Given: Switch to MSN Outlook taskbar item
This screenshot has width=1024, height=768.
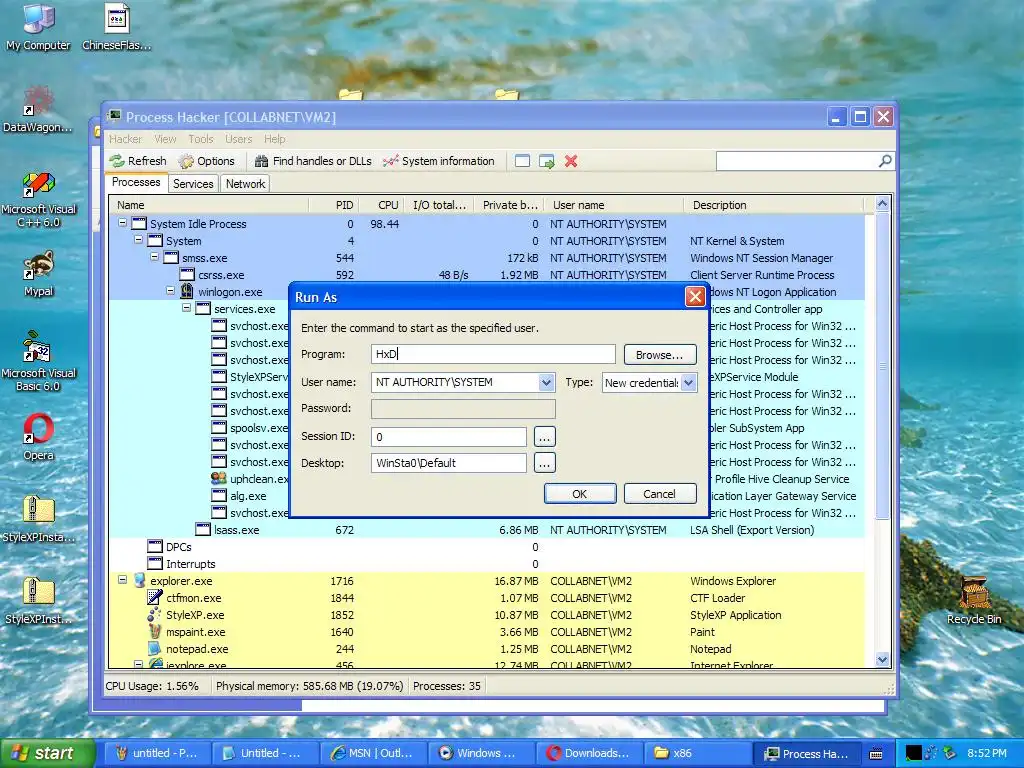Looking at the screenshot, I should click(x=374, y=754).
